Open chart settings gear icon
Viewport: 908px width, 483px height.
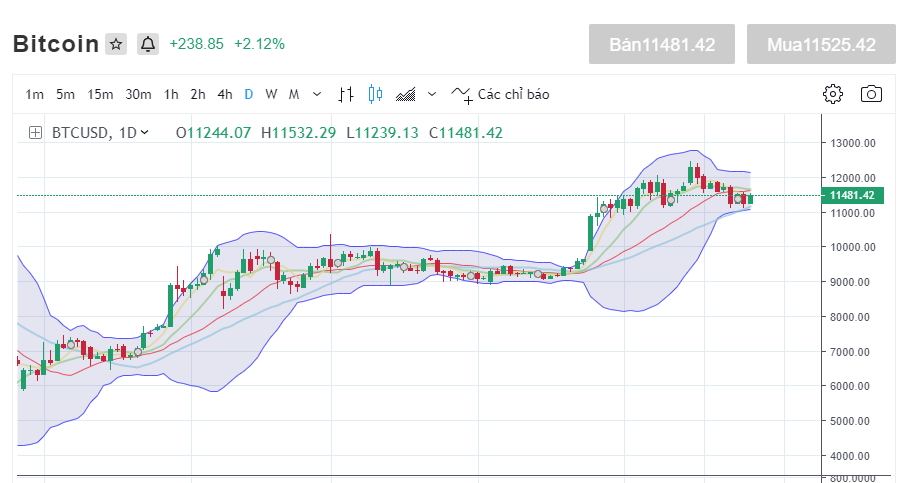tap(832, 94)
